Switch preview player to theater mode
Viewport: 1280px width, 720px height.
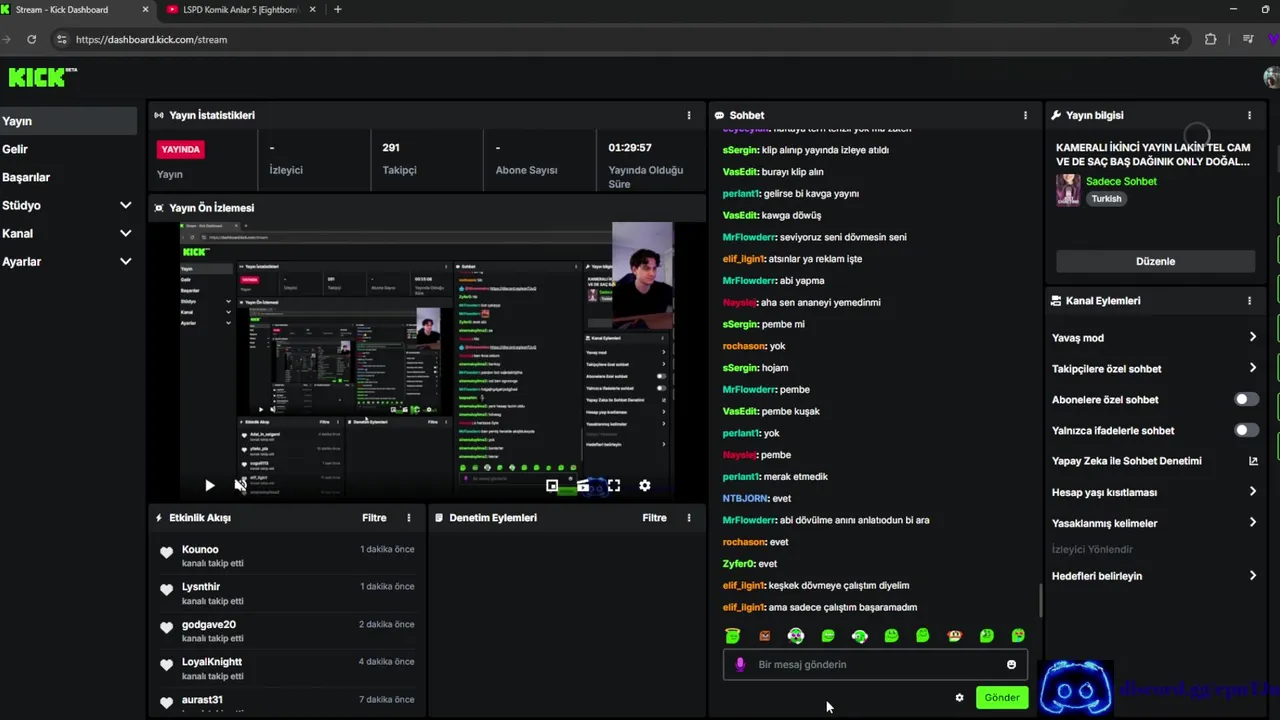coord(583,485)
